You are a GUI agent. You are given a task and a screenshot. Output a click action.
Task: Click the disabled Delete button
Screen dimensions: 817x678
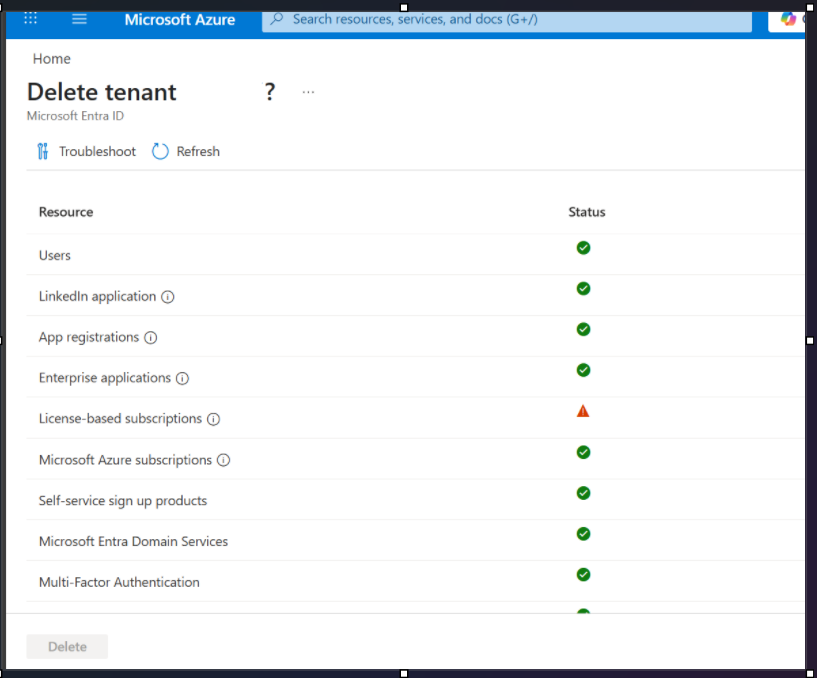tap(67, 647)
